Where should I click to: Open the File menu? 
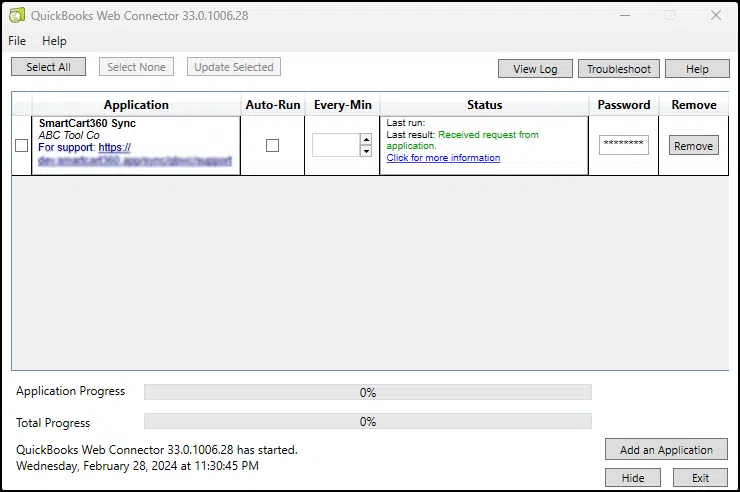[x=17, y=41]
